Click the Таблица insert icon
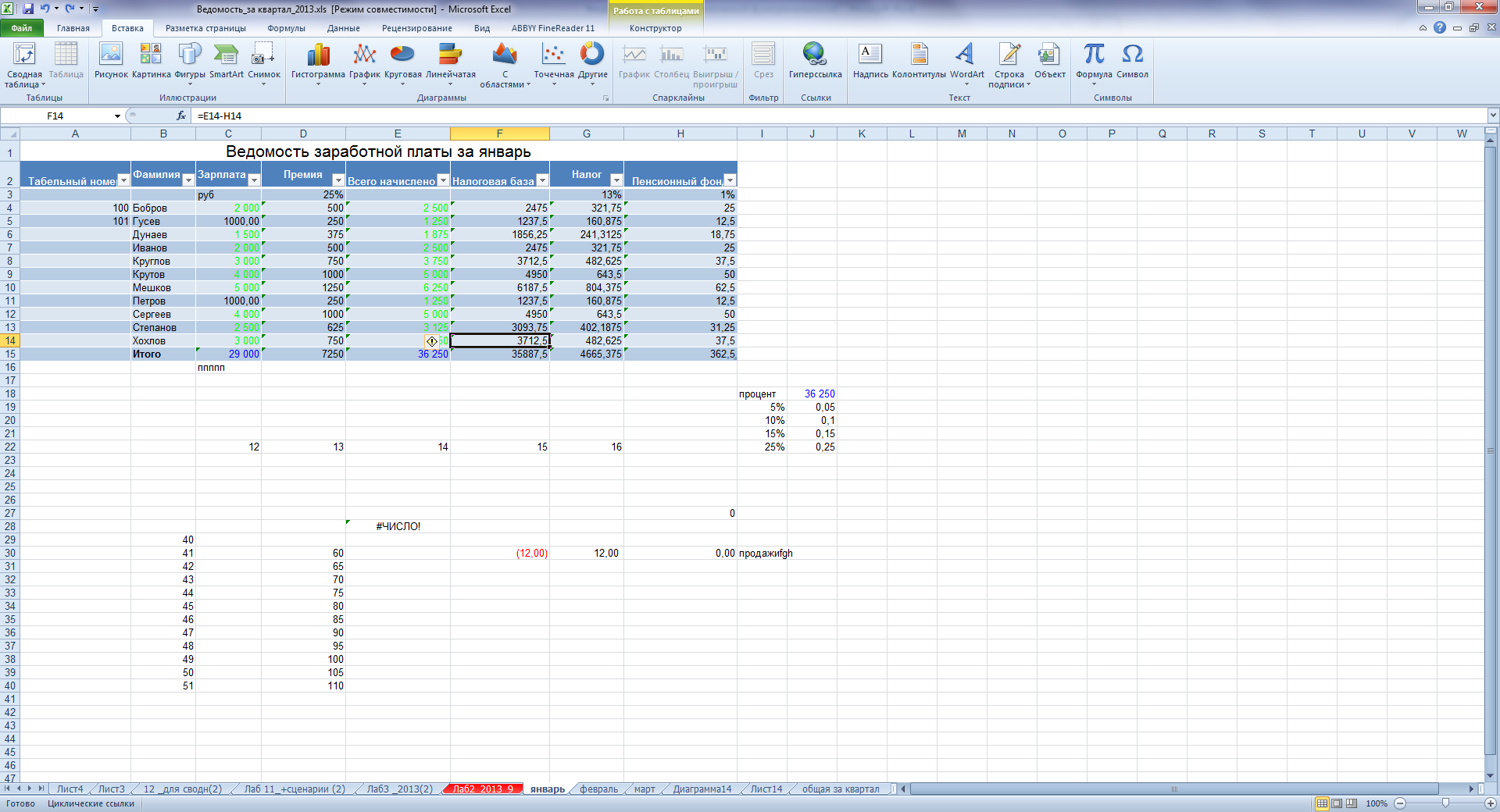The height and width of the screenshot is (812, 1500). coord(66,61)
